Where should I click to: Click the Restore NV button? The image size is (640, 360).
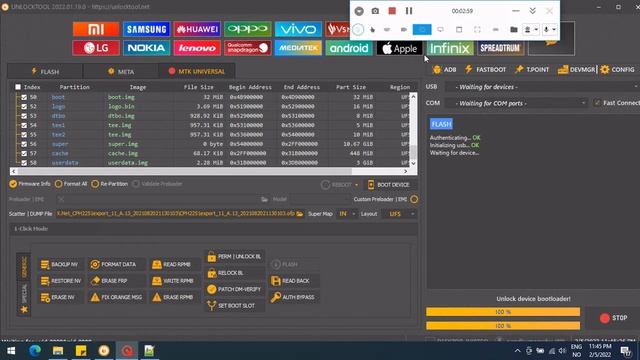61,281
